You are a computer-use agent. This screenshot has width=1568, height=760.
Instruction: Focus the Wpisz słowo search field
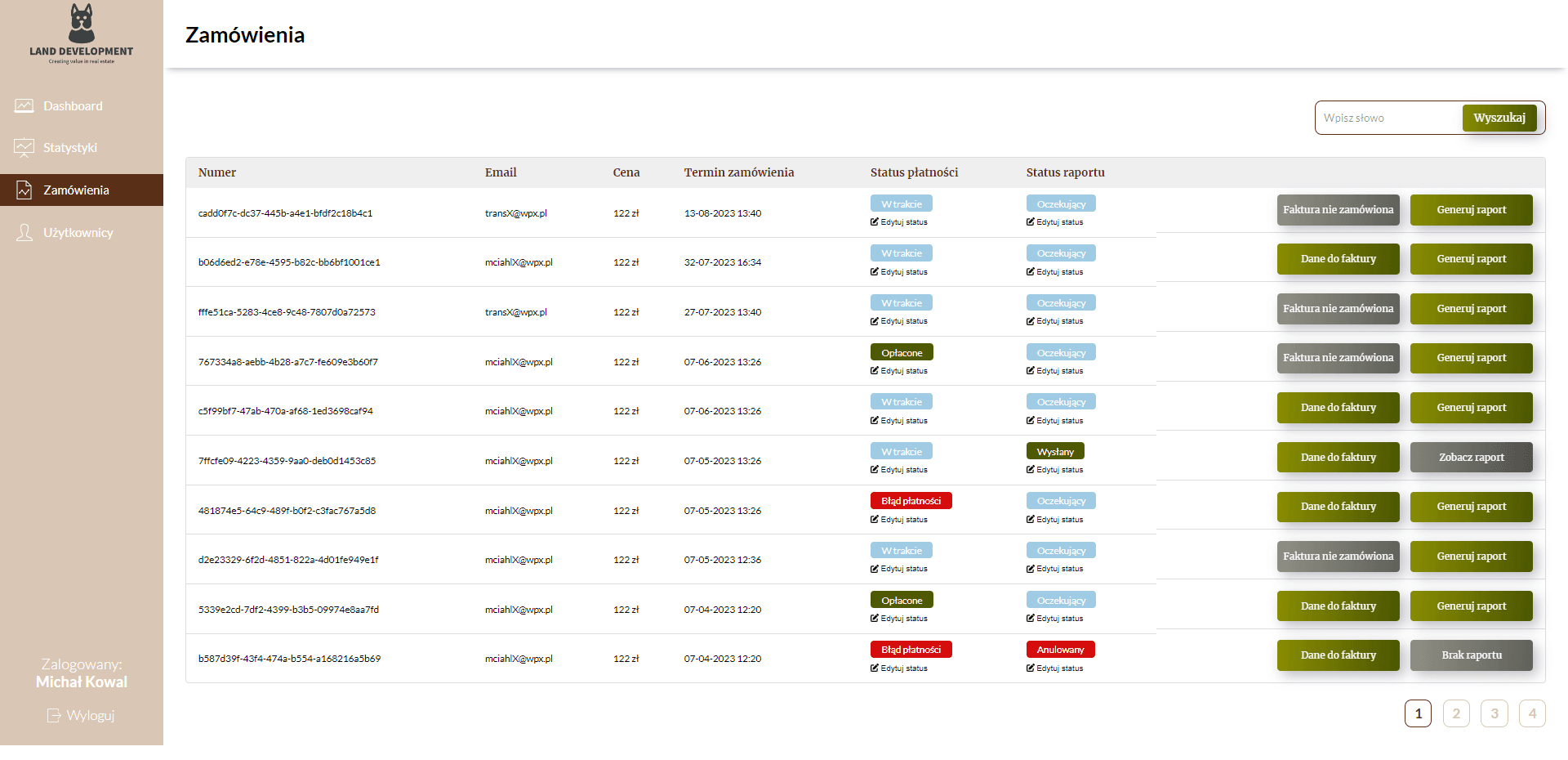1389,118
